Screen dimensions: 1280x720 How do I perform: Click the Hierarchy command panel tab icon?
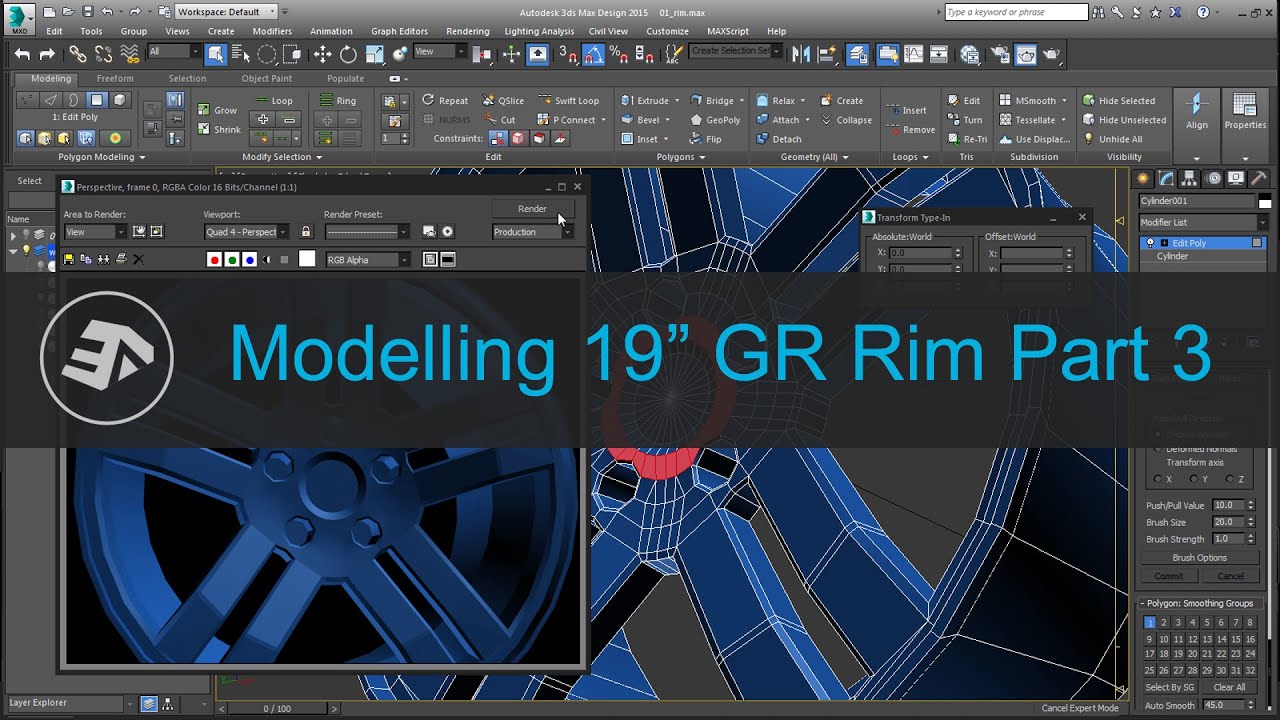(x=1190, y=178)
